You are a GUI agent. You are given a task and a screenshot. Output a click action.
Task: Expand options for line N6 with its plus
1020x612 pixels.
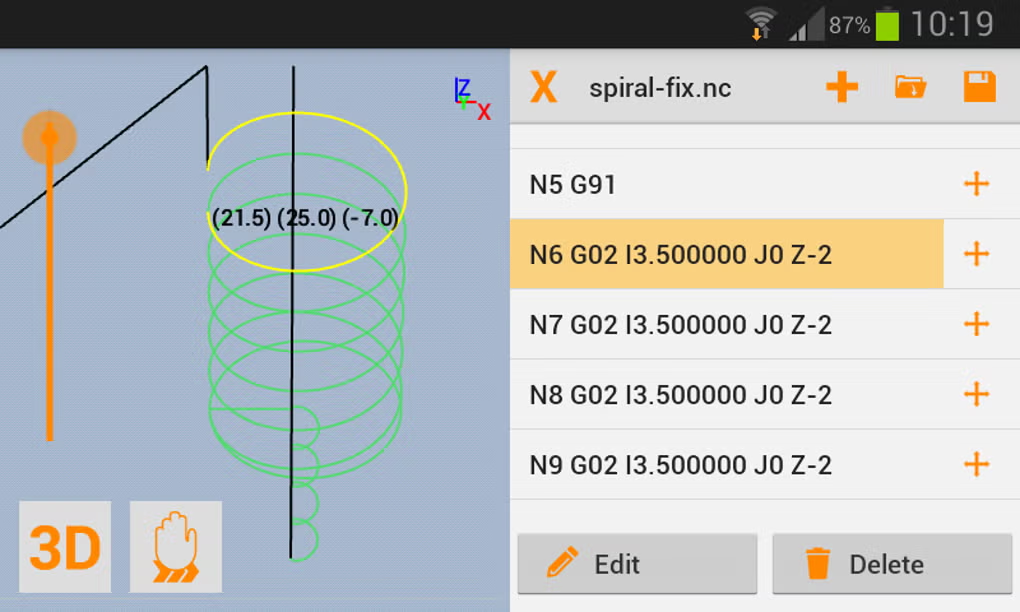click(975, 254)
